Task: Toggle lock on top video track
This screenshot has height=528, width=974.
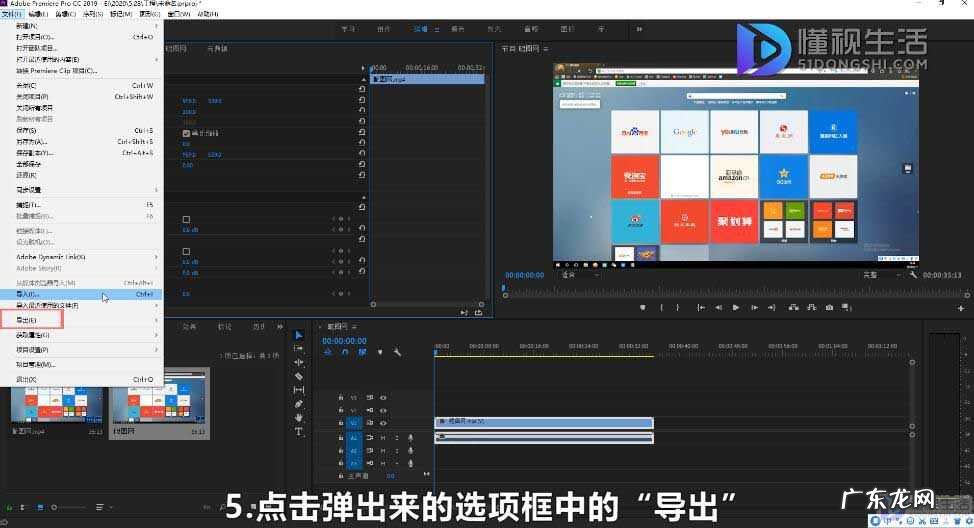Action: [x=340, y=398]
